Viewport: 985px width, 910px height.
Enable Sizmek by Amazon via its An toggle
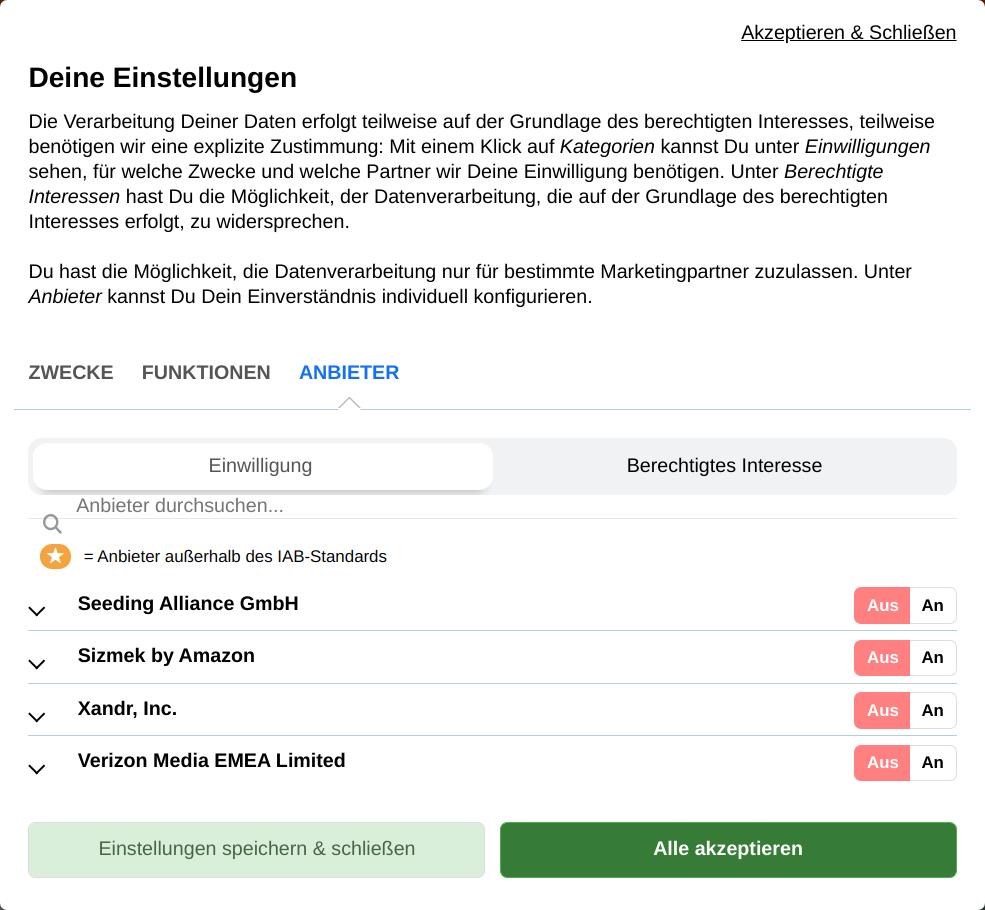(933, 658)
